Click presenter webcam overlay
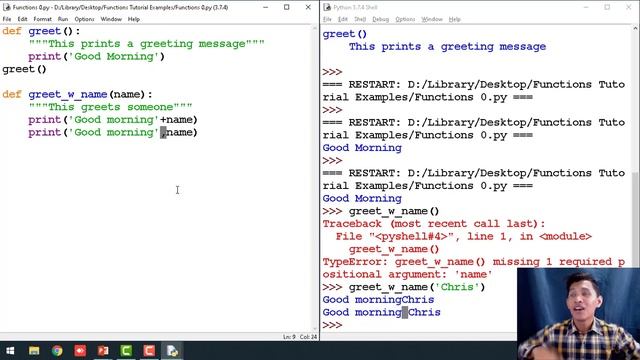 578,314
